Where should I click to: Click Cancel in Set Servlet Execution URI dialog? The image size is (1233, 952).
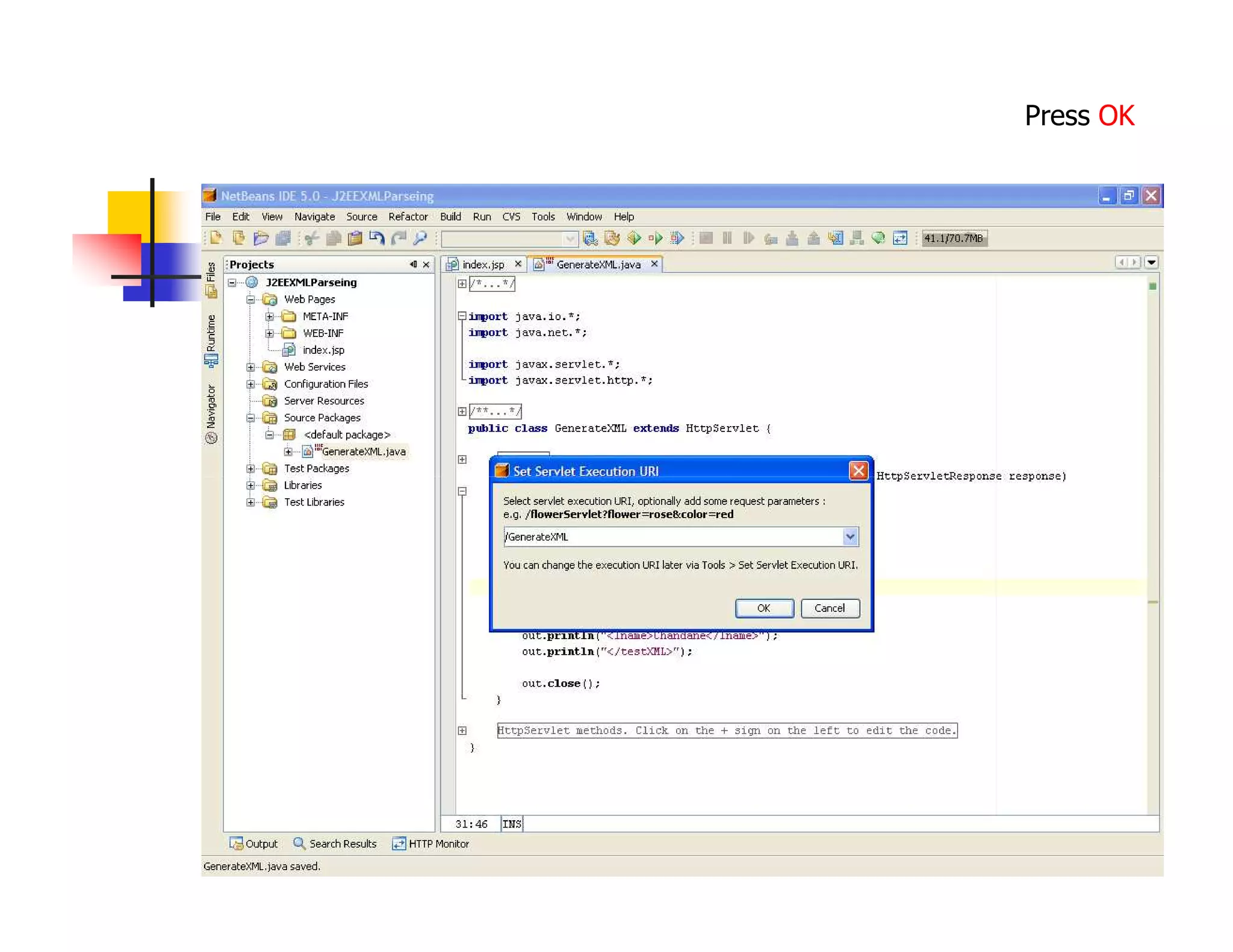[830, 608]
